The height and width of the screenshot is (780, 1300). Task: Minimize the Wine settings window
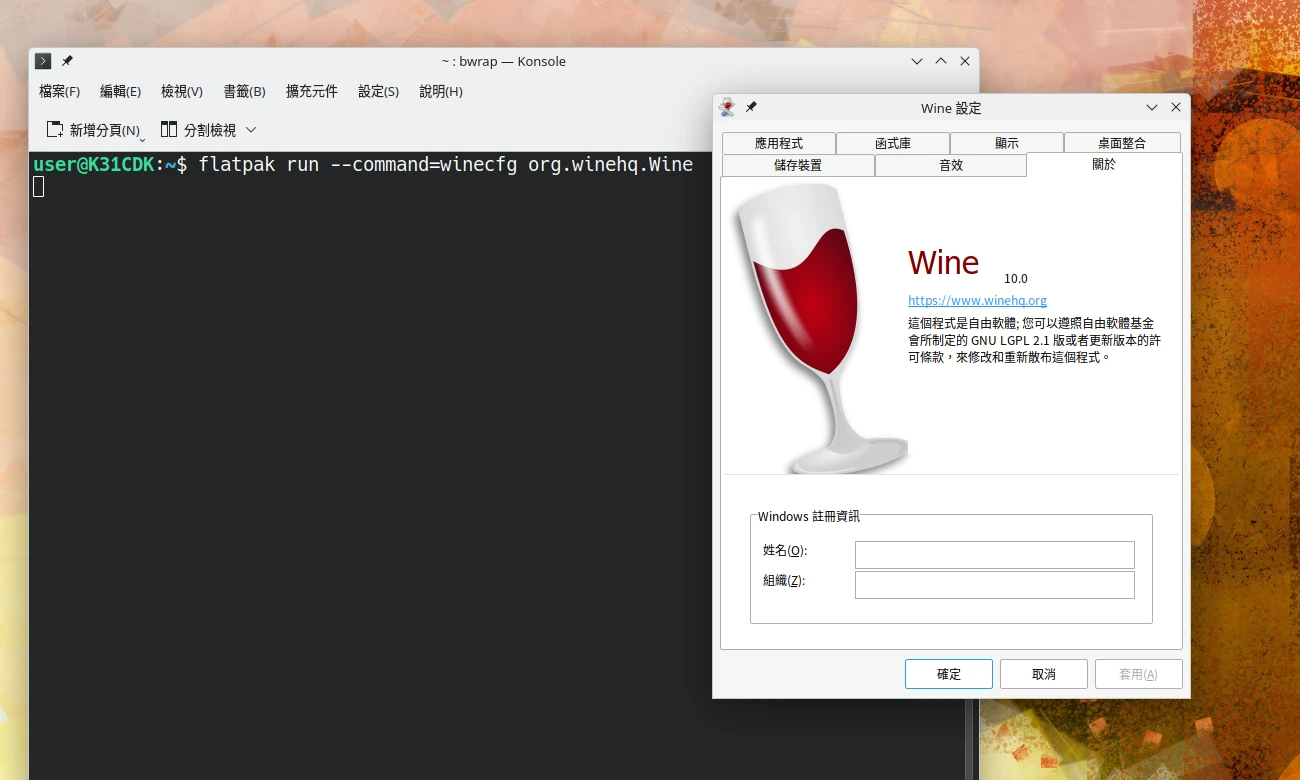1152,107
